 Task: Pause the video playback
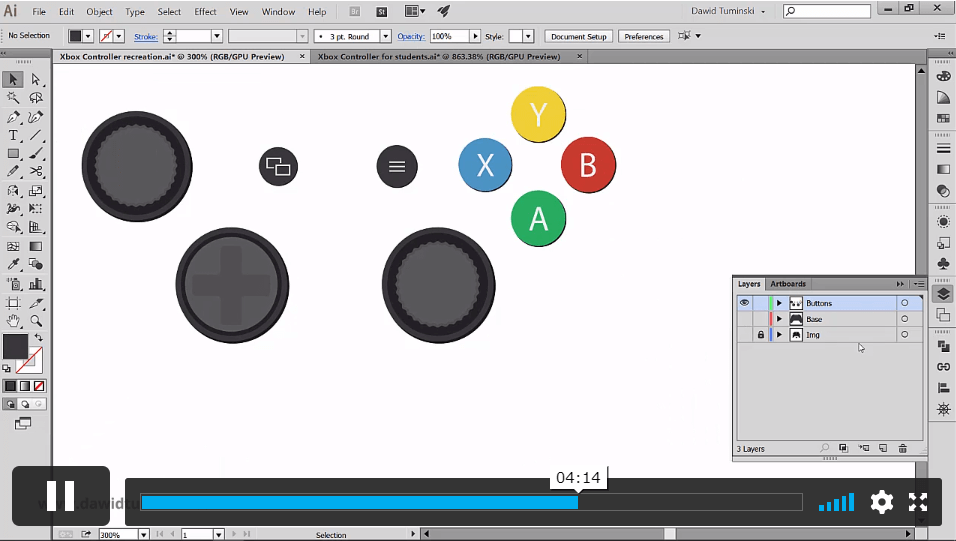60,496
